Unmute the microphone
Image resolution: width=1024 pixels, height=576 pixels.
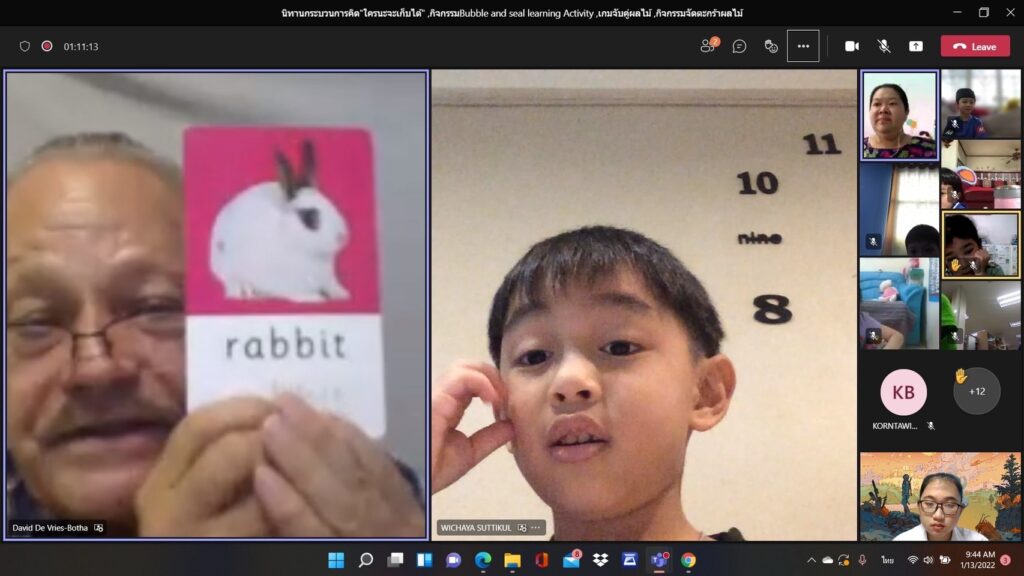pos(884,46)
